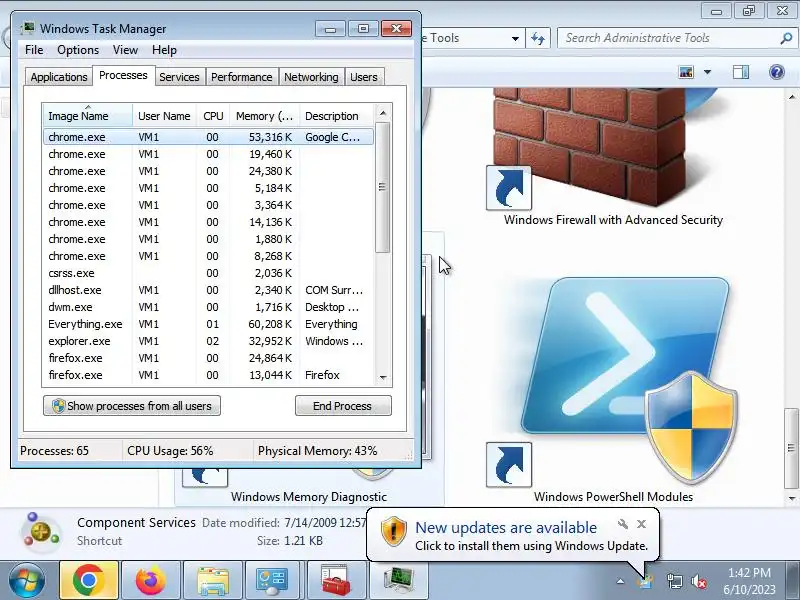Select the firefox.exe row using 24,864 K
Screen dimensions: 800x600
[x=209, y=358]
